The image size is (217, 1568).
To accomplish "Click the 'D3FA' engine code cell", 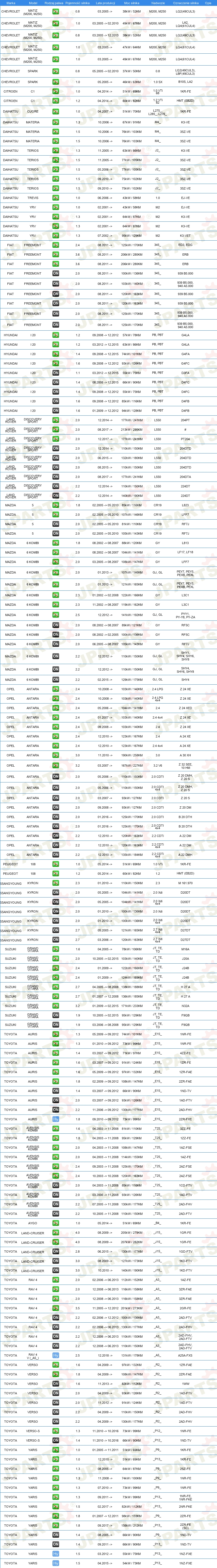I will tap(185, 373).
